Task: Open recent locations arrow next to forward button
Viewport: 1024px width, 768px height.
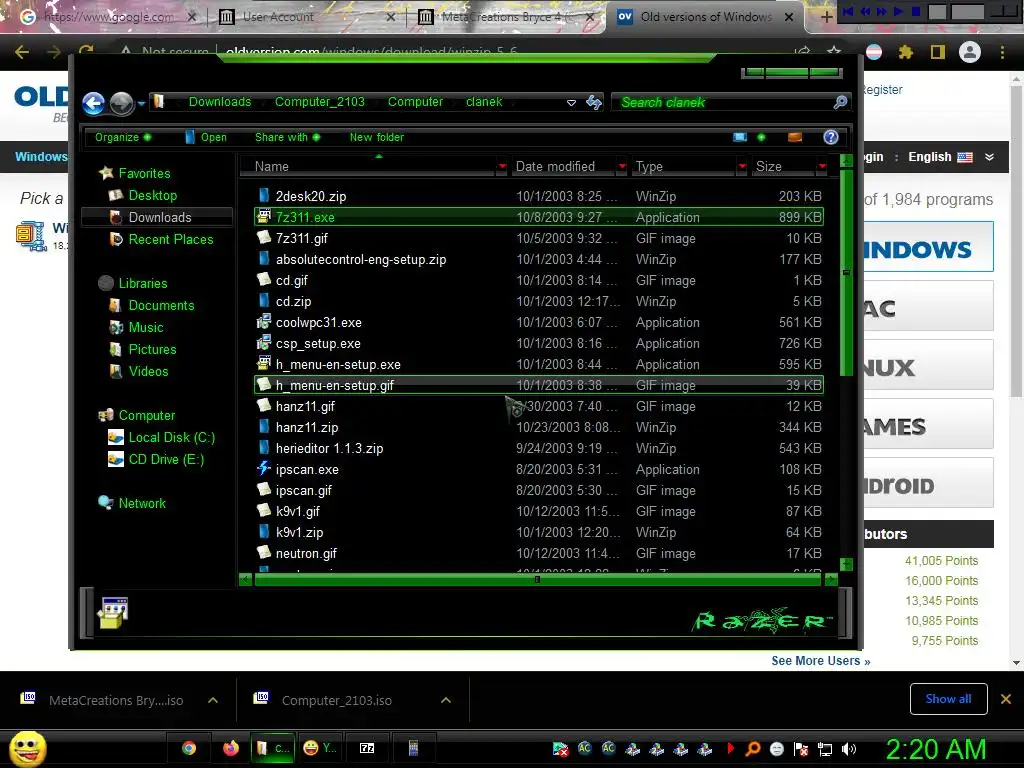Action: 141,103
